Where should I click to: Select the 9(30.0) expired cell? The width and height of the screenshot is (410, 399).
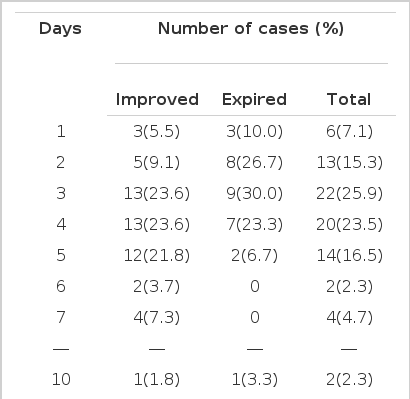pyautogui.click(x=254, y=193)
